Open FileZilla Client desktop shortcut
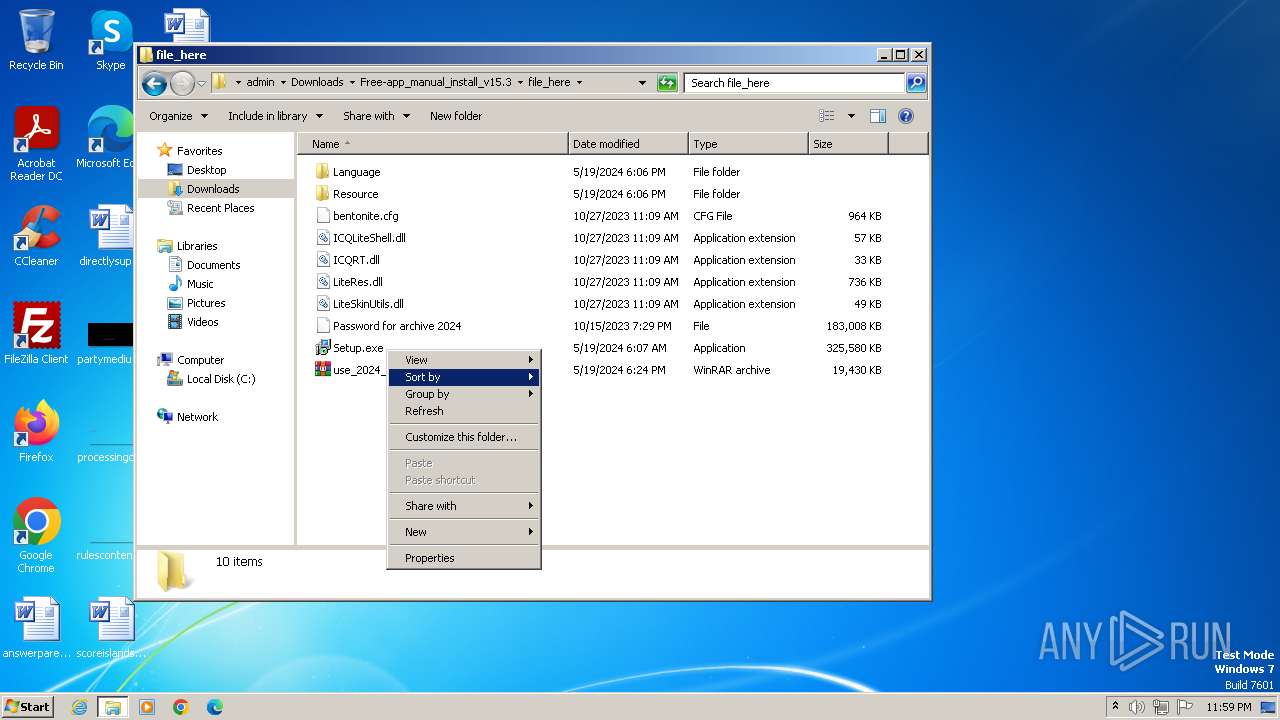This screenshot has width=1280, height=720. 36,333
